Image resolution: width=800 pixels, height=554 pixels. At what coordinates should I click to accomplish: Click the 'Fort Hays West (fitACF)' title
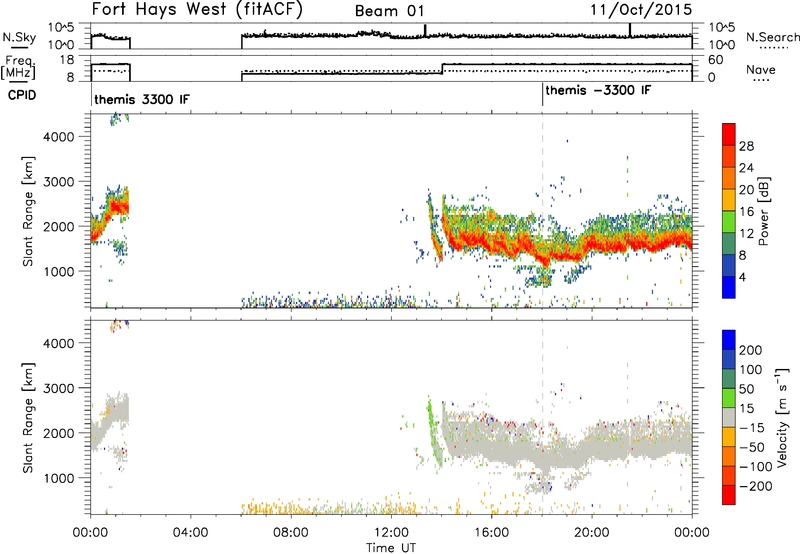(x=196, y=9)
